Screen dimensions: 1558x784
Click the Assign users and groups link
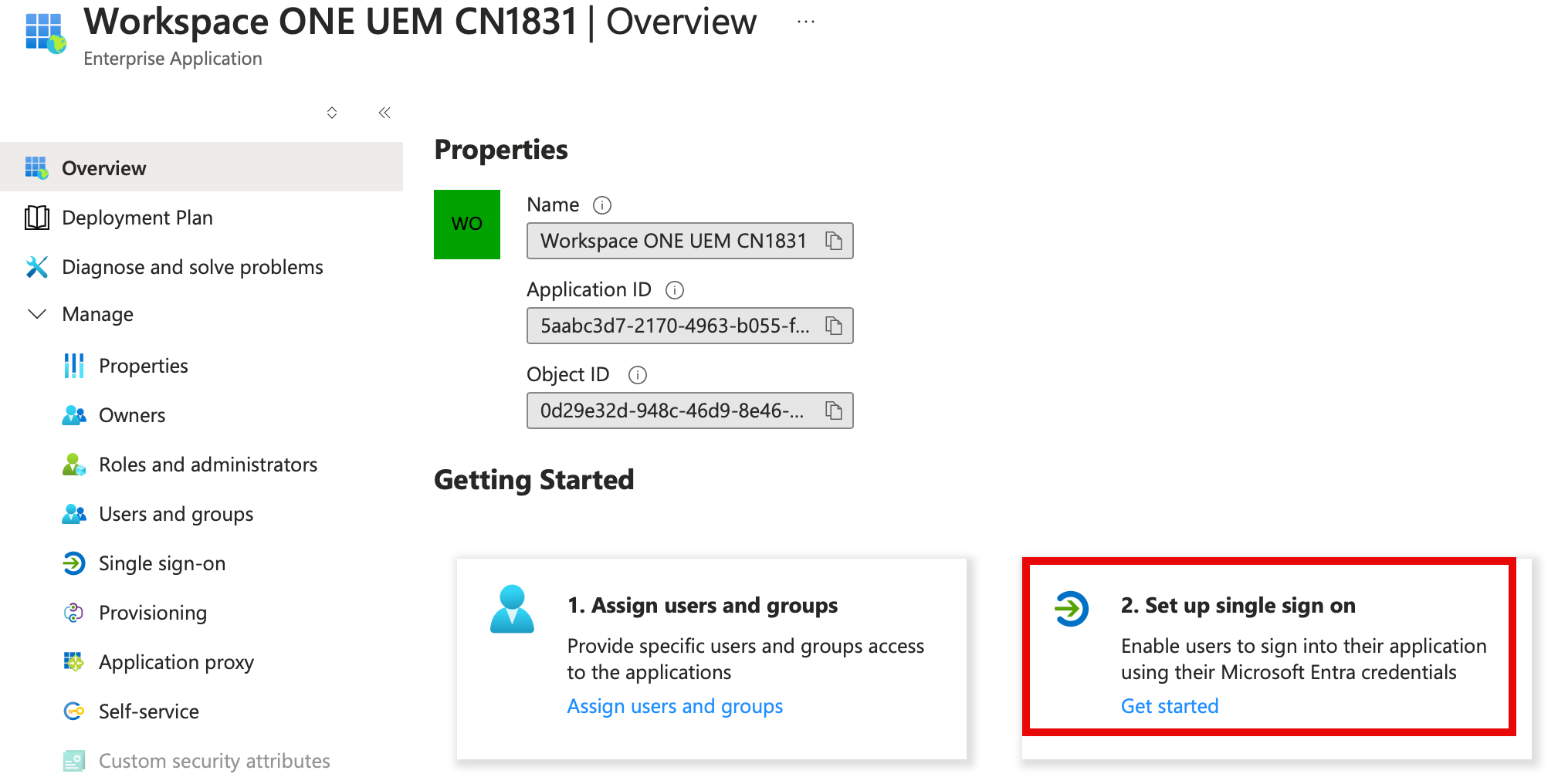point(674,706)
